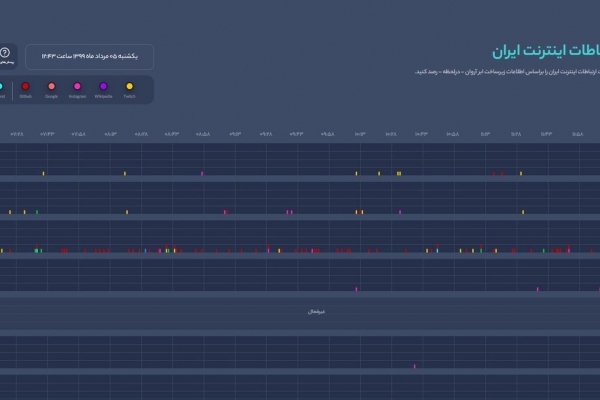This screenshot has width=600, height=400.
Task: Click the ۰۷:۵۸ time label
Action: tap(79, 134)
